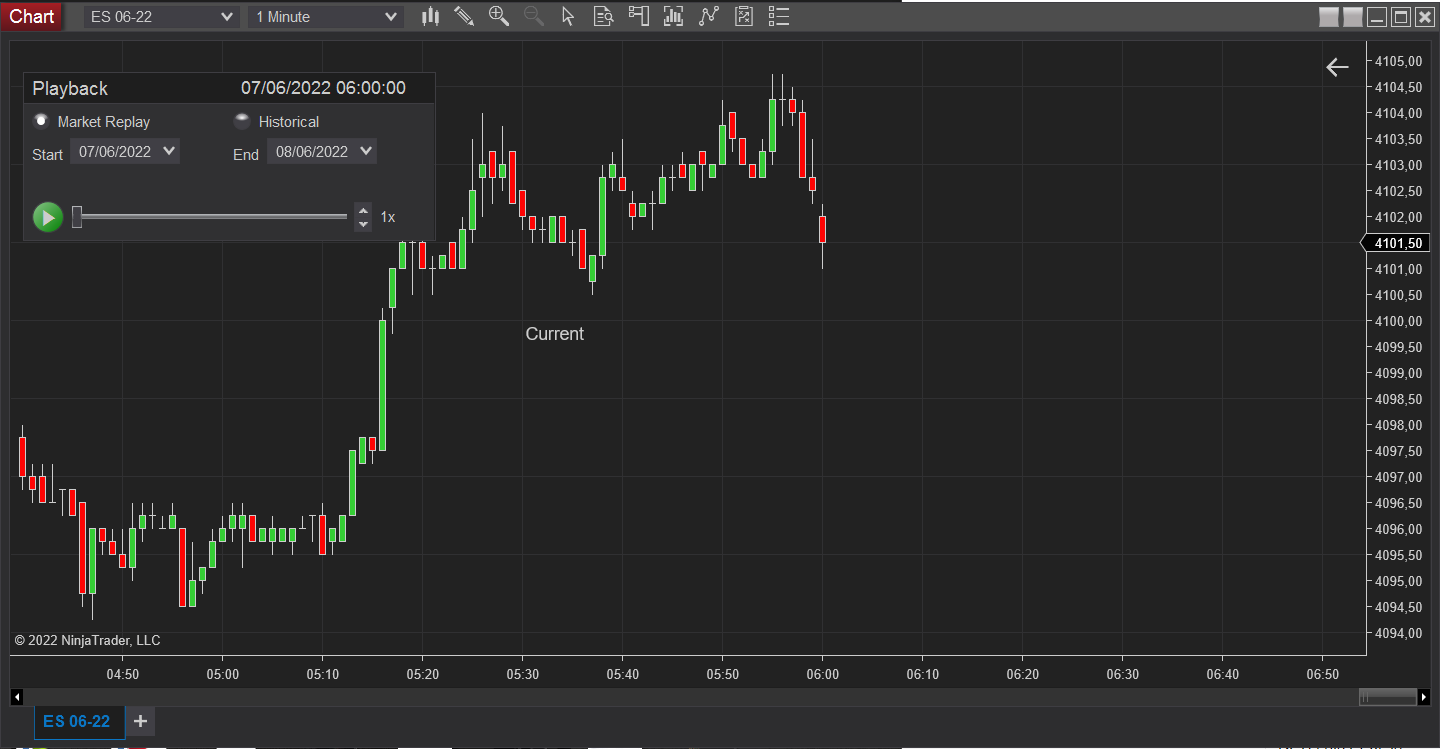1440x749 pixels.
Task: Click the 4105,00 price axis label
Action: coord(1399,61)
